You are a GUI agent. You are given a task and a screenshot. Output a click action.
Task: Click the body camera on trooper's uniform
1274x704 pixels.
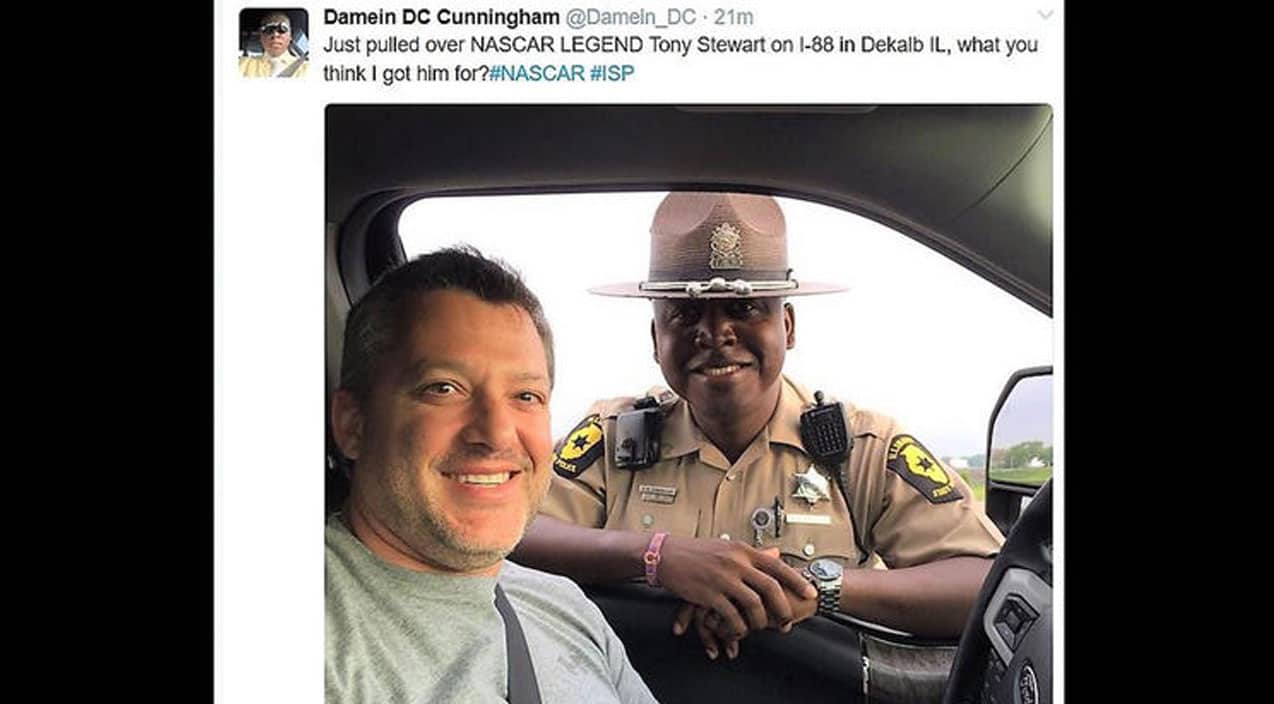[638, 433]
